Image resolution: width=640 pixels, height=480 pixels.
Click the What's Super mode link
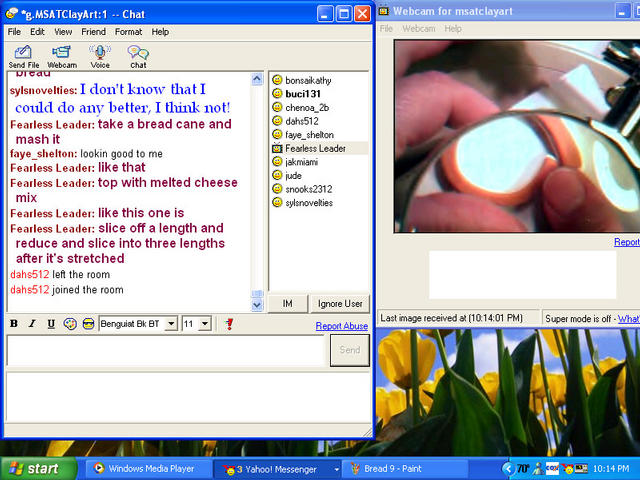(x=629, y=319)
